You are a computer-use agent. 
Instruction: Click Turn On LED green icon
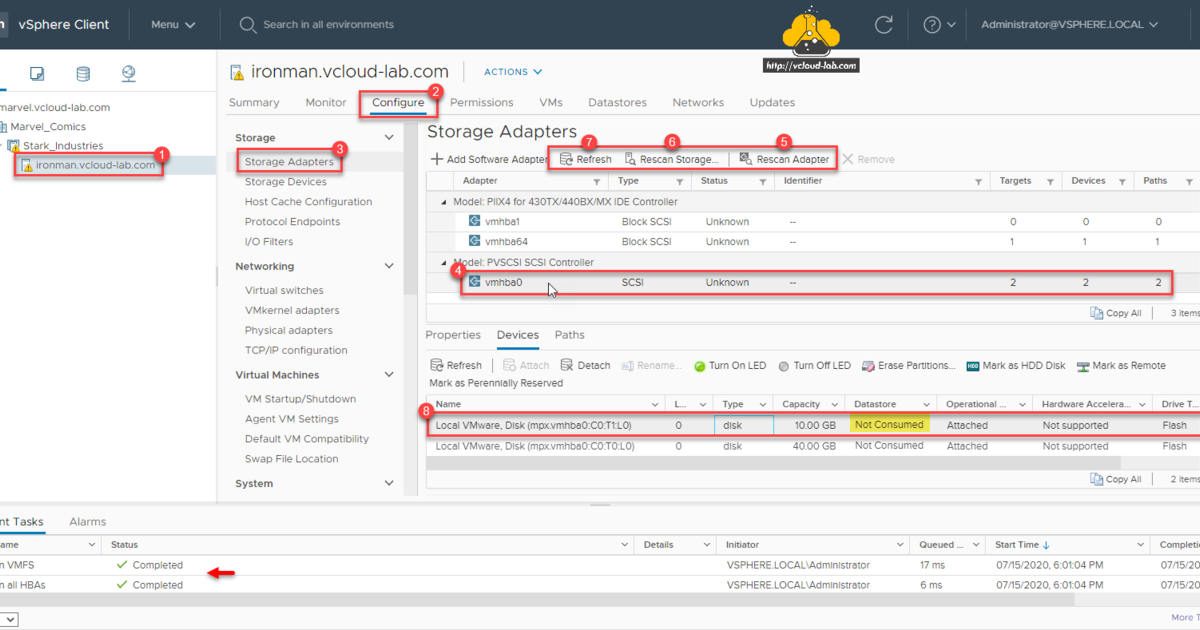coord(700,366)
